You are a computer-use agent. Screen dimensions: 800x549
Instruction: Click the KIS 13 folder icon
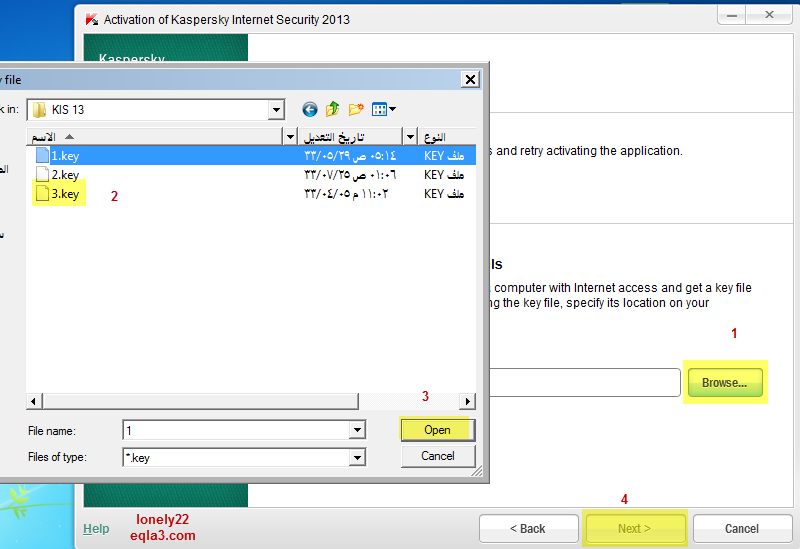(39, 110)
